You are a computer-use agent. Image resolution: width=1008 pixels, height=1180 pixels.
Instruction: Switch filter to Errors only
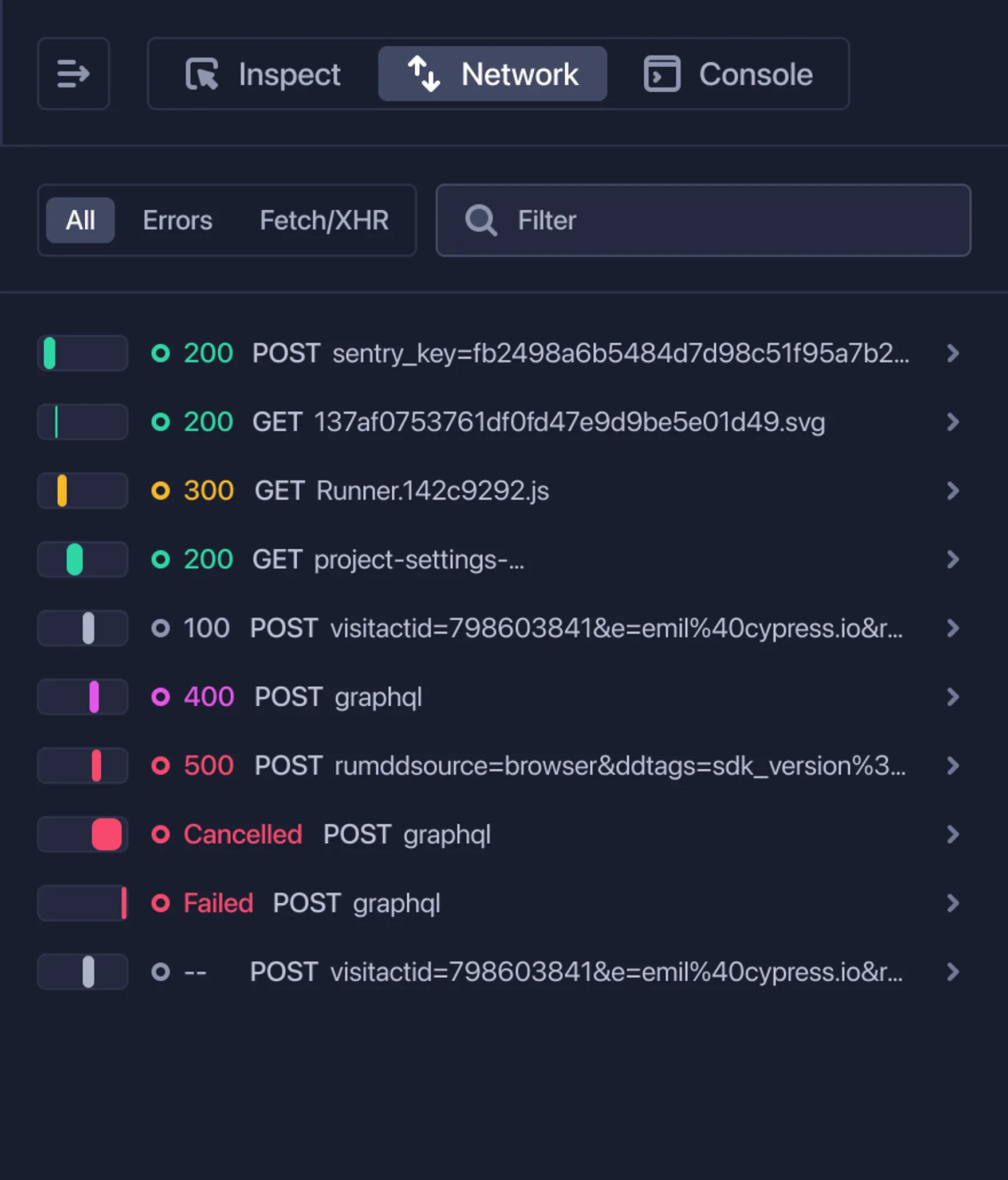tap(178, 221)
